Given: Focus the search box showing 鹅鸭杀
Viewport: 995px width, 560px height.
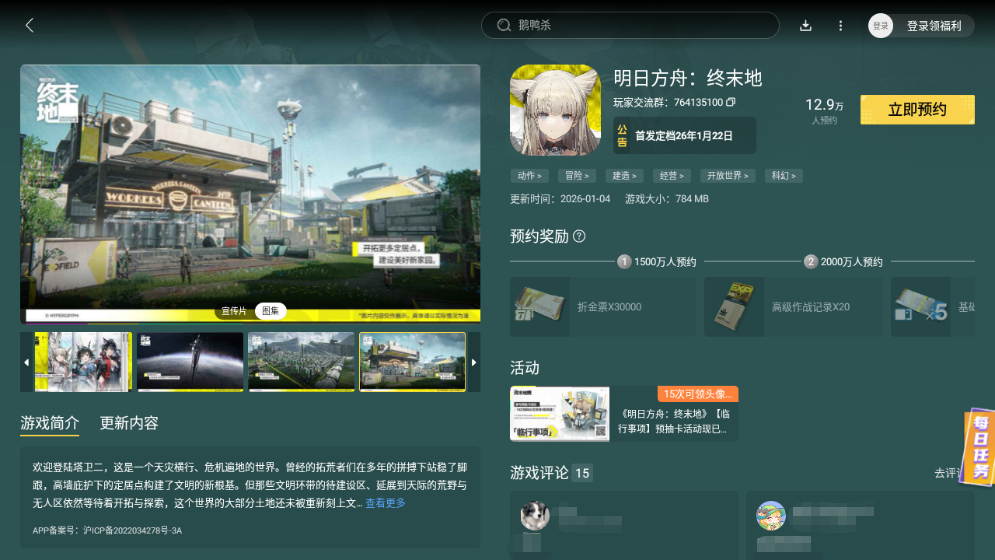Looking at the screenshot, I should tap(630, 25).
